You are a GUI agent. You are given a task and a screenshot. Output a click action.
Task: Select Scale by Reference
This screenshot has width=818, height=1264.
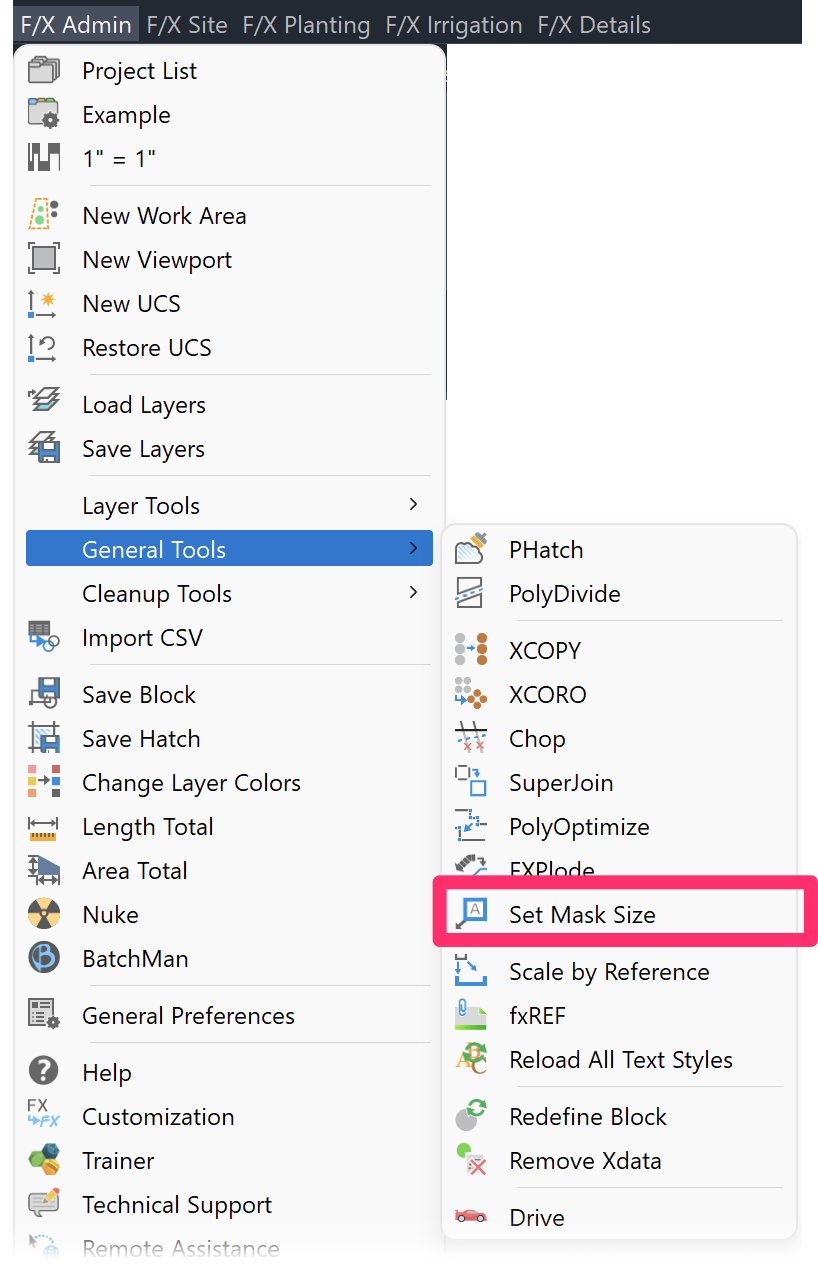(x=608, y=972)
